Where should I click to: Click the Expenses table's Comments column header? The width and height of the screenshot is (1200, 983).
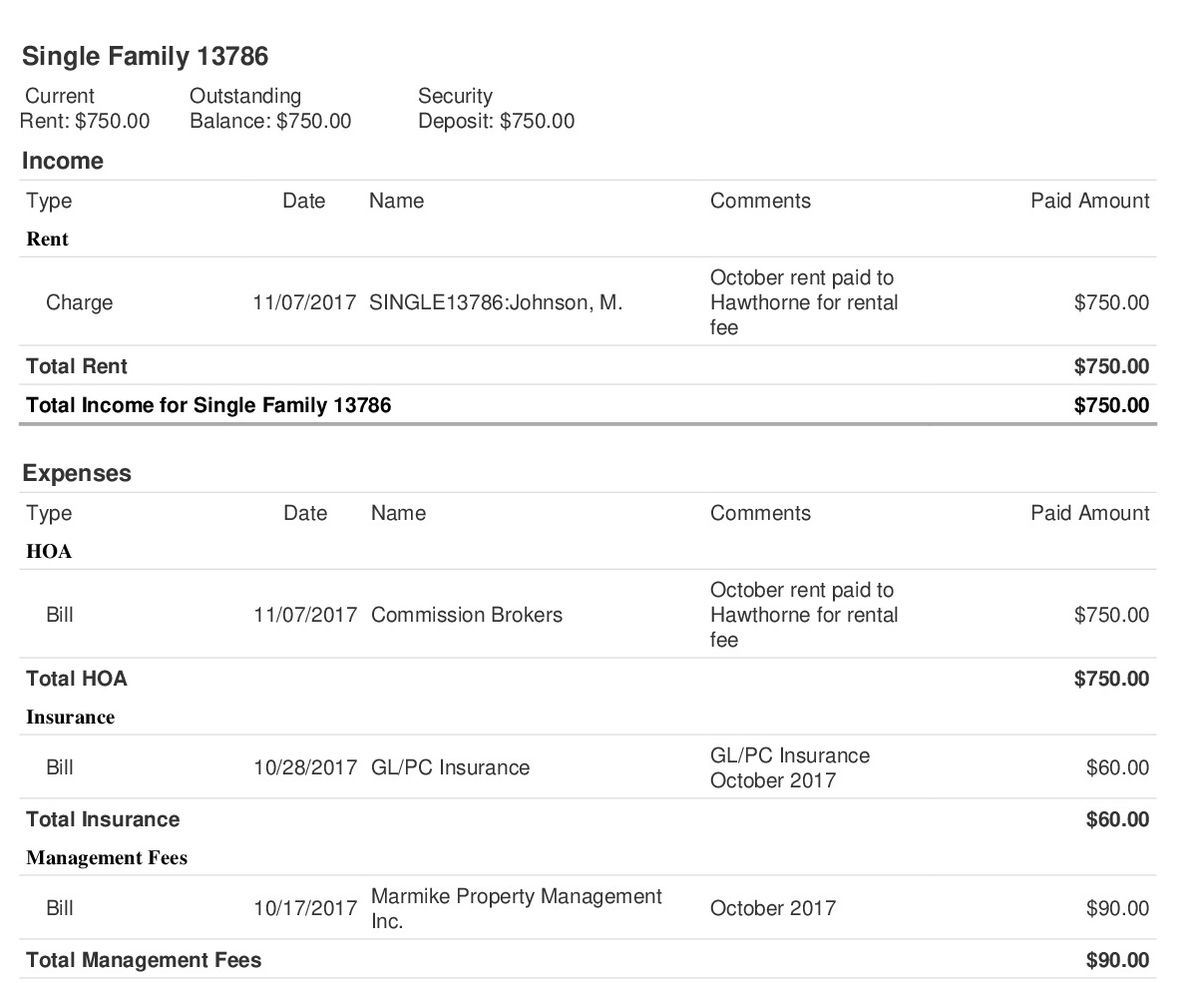(x=760, y=513)
